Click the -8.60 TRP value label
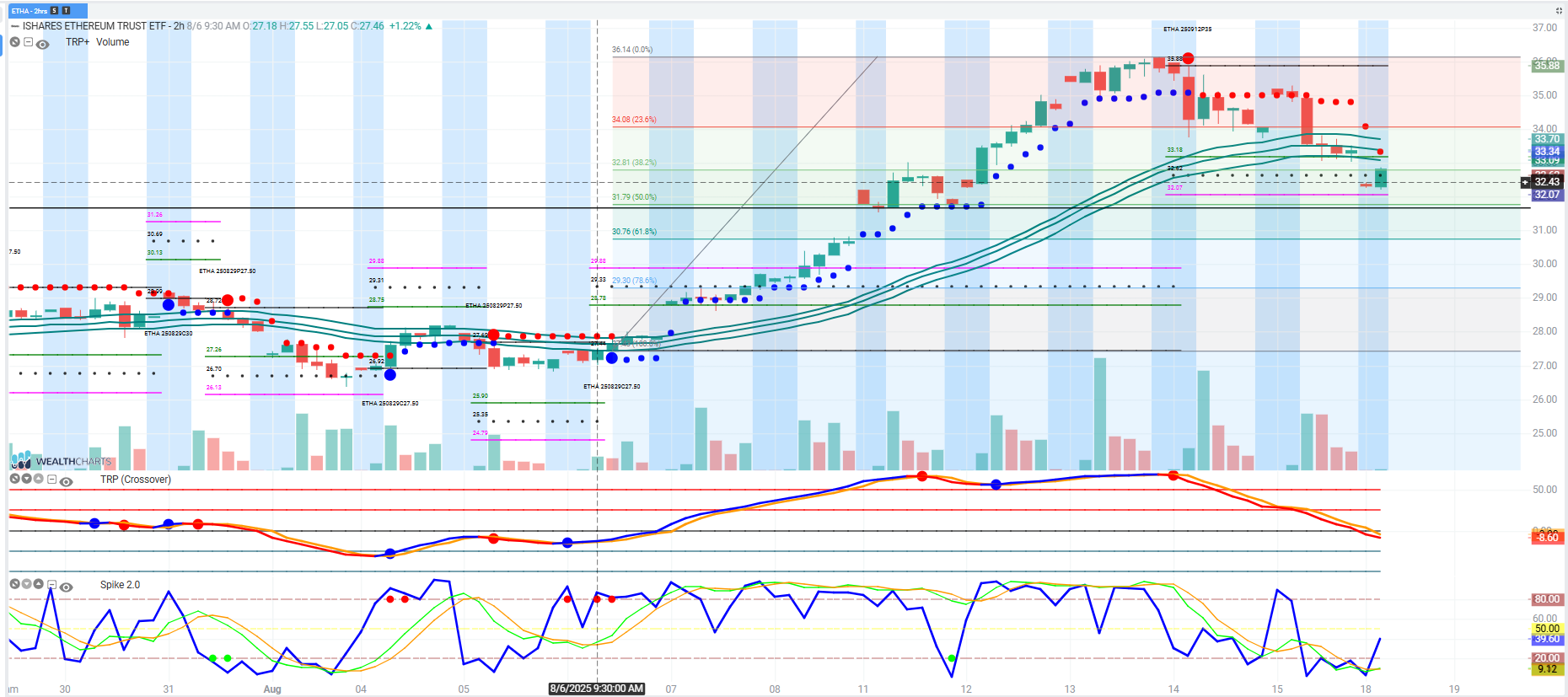Image resolution: width=1568 pixels, height=697 pixels. tap(1547, 538)
